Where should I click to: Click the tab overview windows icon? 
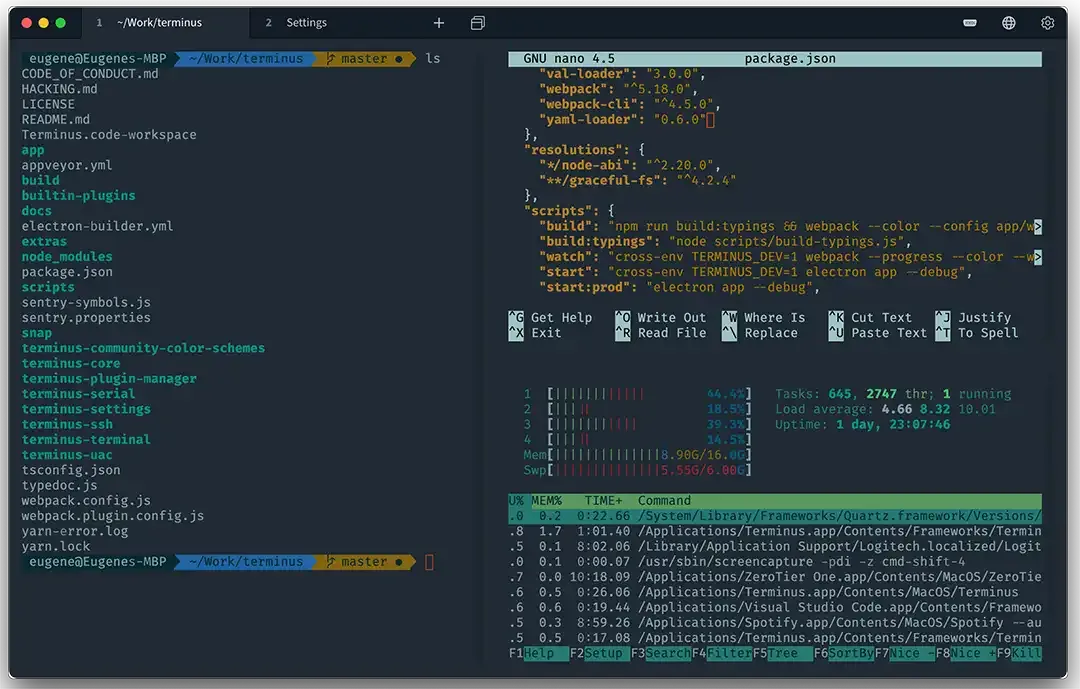click(477, 23)
